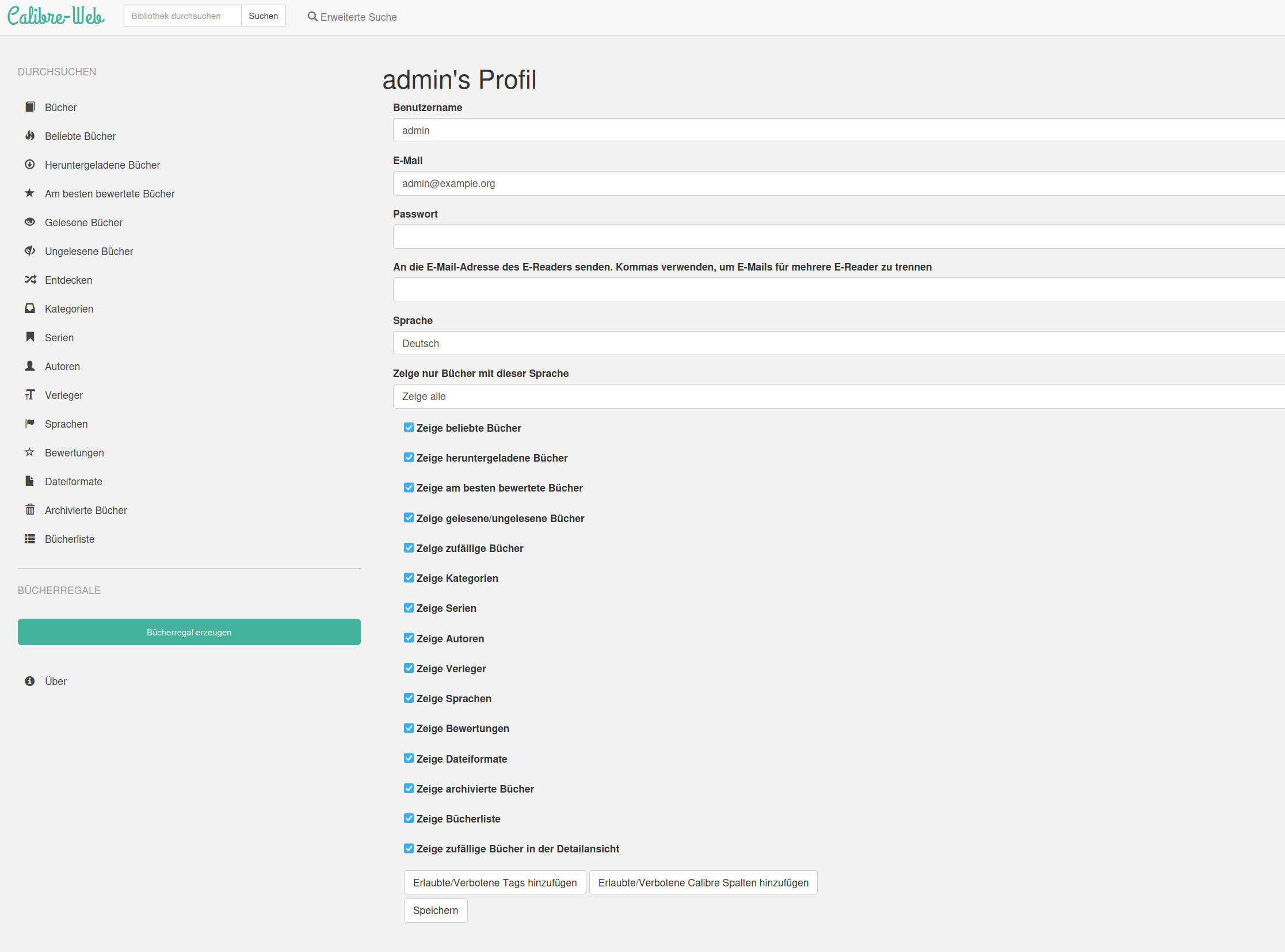Click the flag icon next to Sprachen
The image size is (1285, 952).
[x=30, y=424]
